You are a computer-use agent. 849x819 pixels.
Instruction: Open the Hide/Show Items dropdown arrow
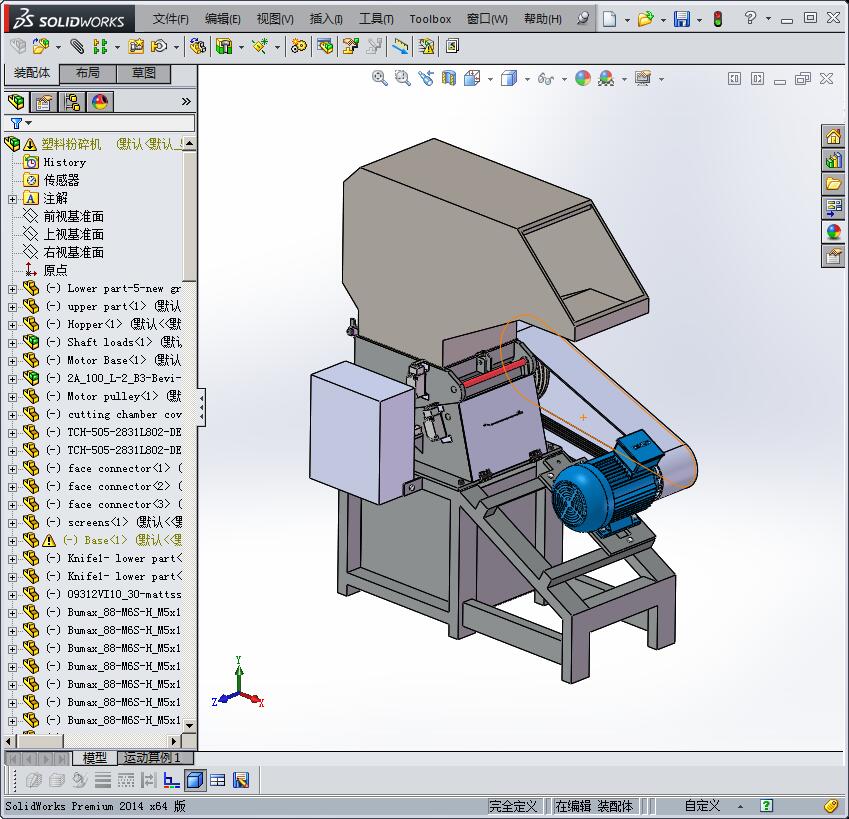[x=564, y=80]
